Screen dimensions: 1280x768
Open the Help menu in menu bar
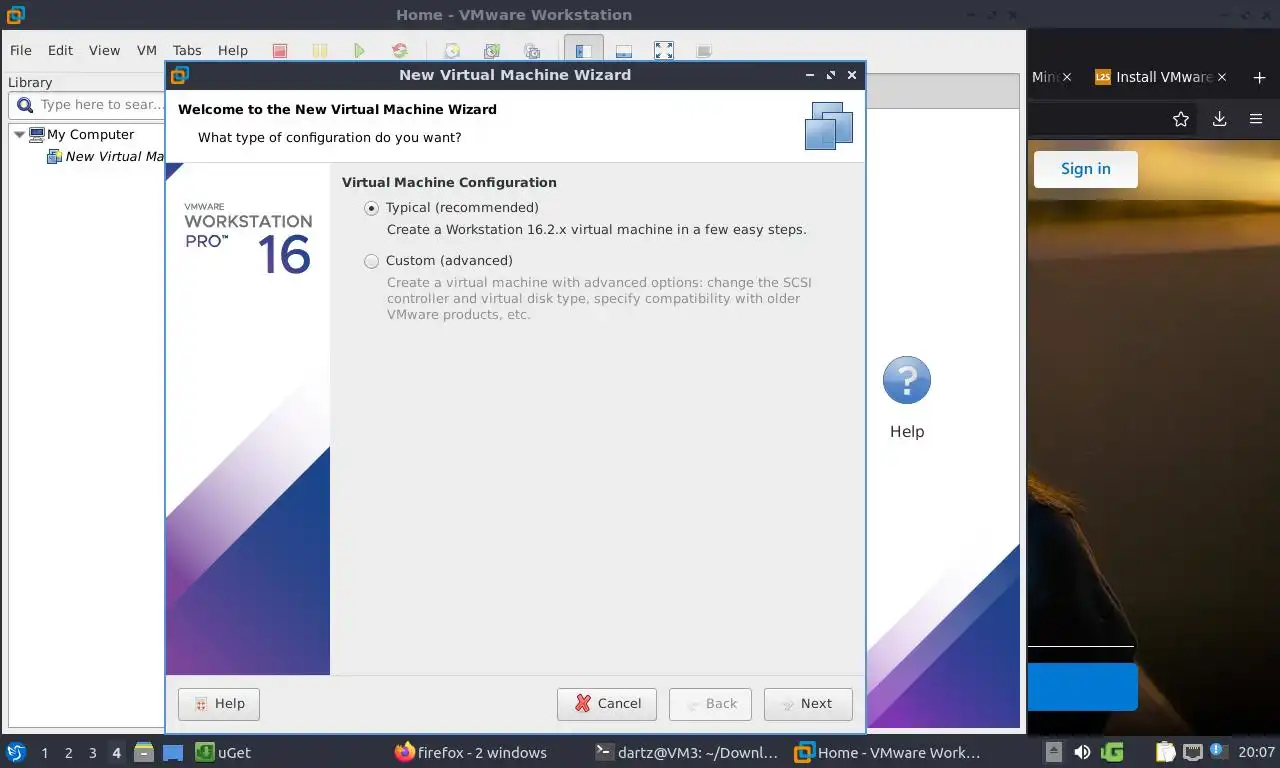tap(233, 50)
